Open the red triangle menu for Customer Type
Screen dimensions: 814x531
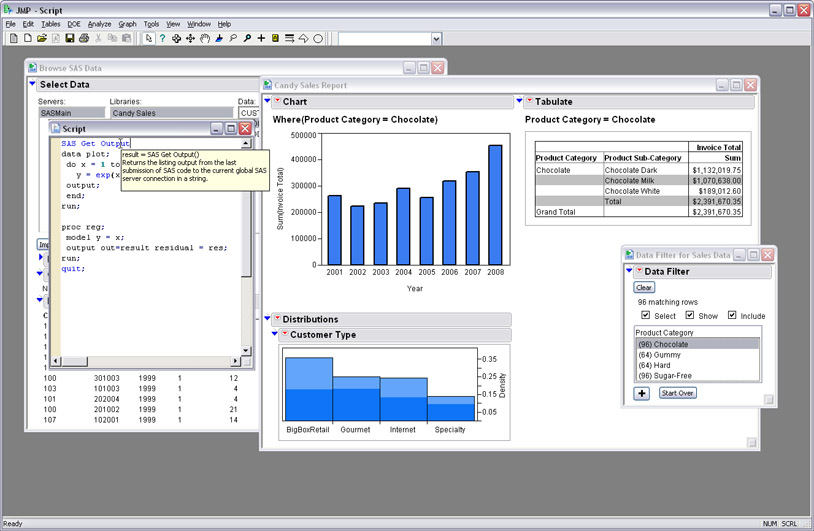point(284,334)
